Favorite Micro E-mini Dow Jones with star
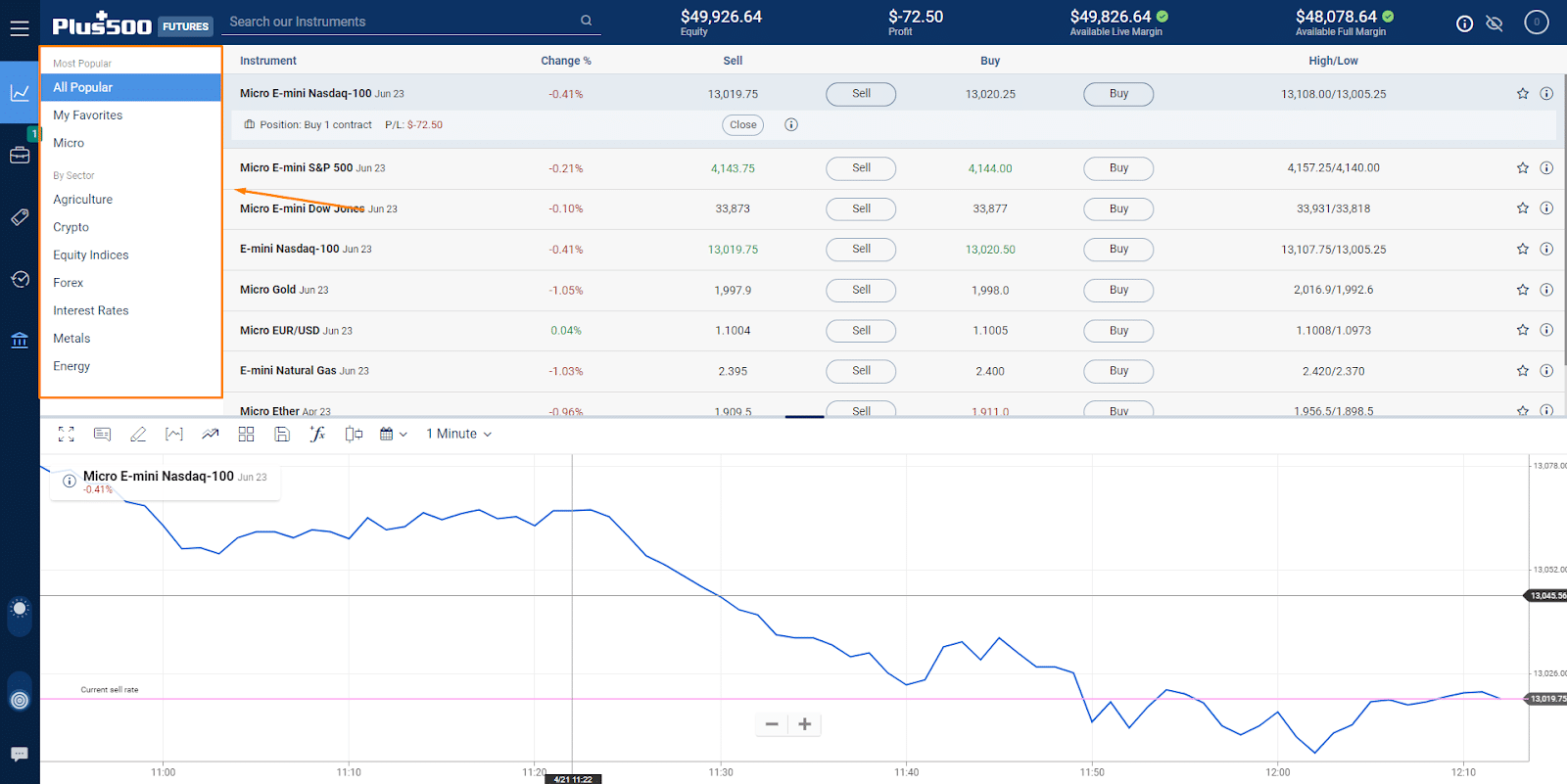The image size is (1567, 784). pos(1523,208)
